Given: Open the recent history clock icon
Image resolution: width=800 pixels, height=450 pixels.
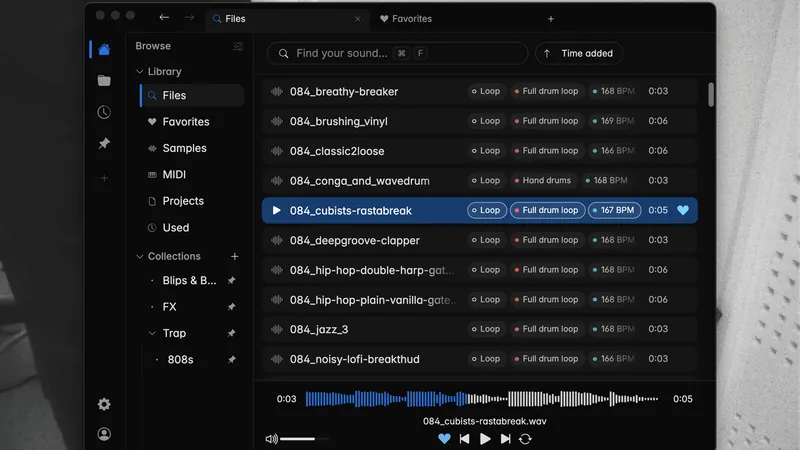Looking at the screenshot, I should coord(104,112).
